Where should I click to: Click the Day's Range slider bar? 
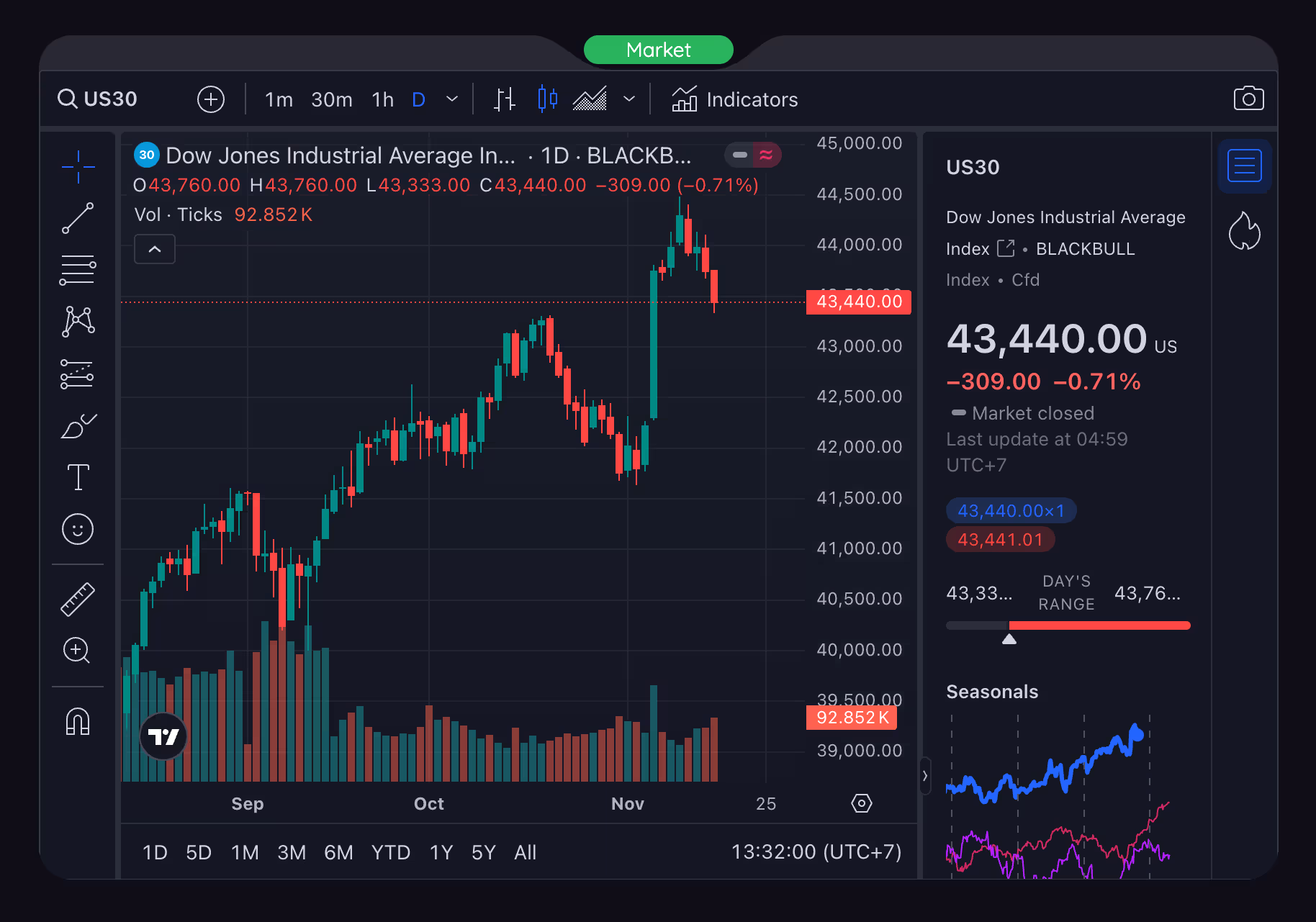click(1068, 625)
